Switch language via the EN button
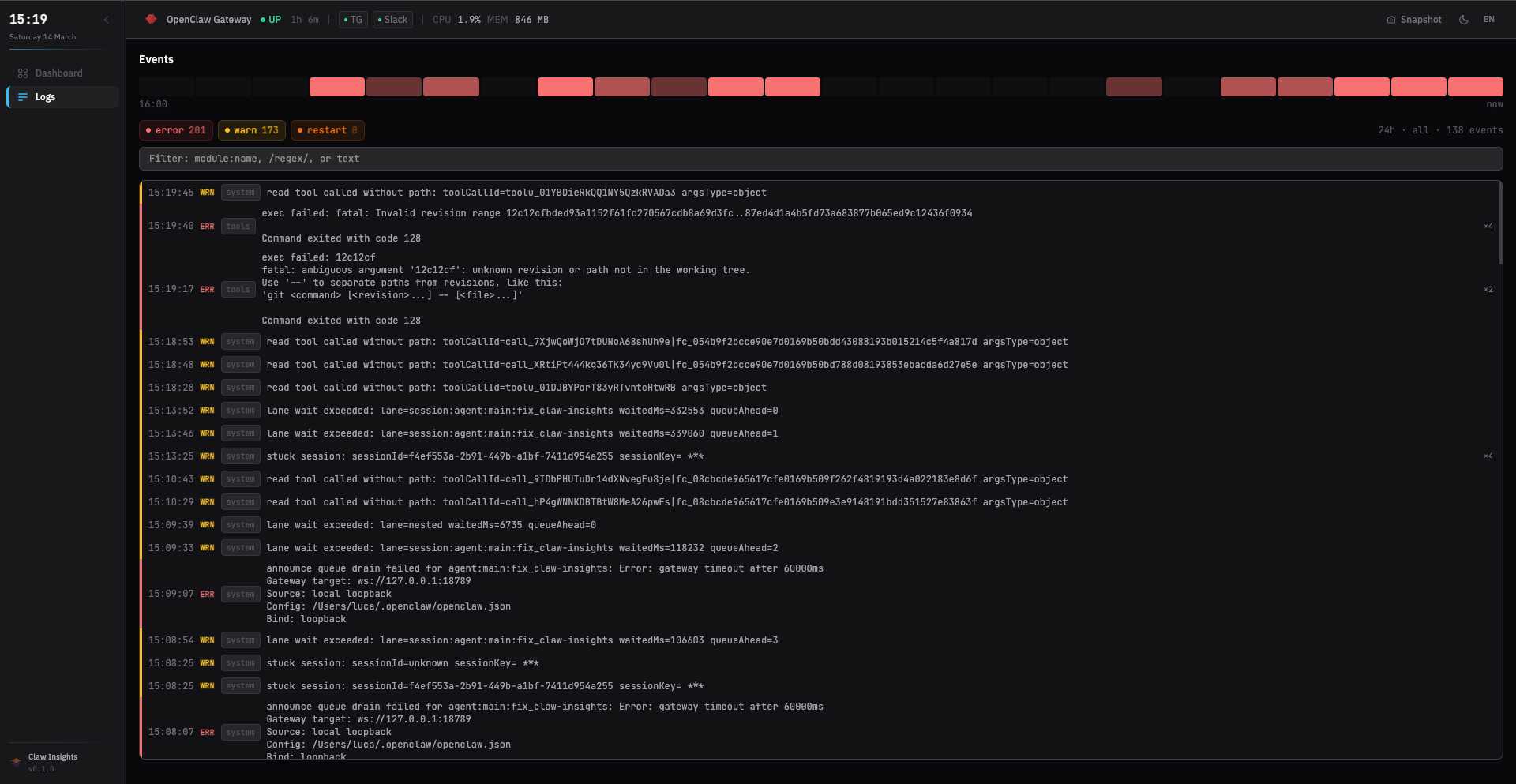This screenshot has width=1516, height=784. tap(1488, 20)
